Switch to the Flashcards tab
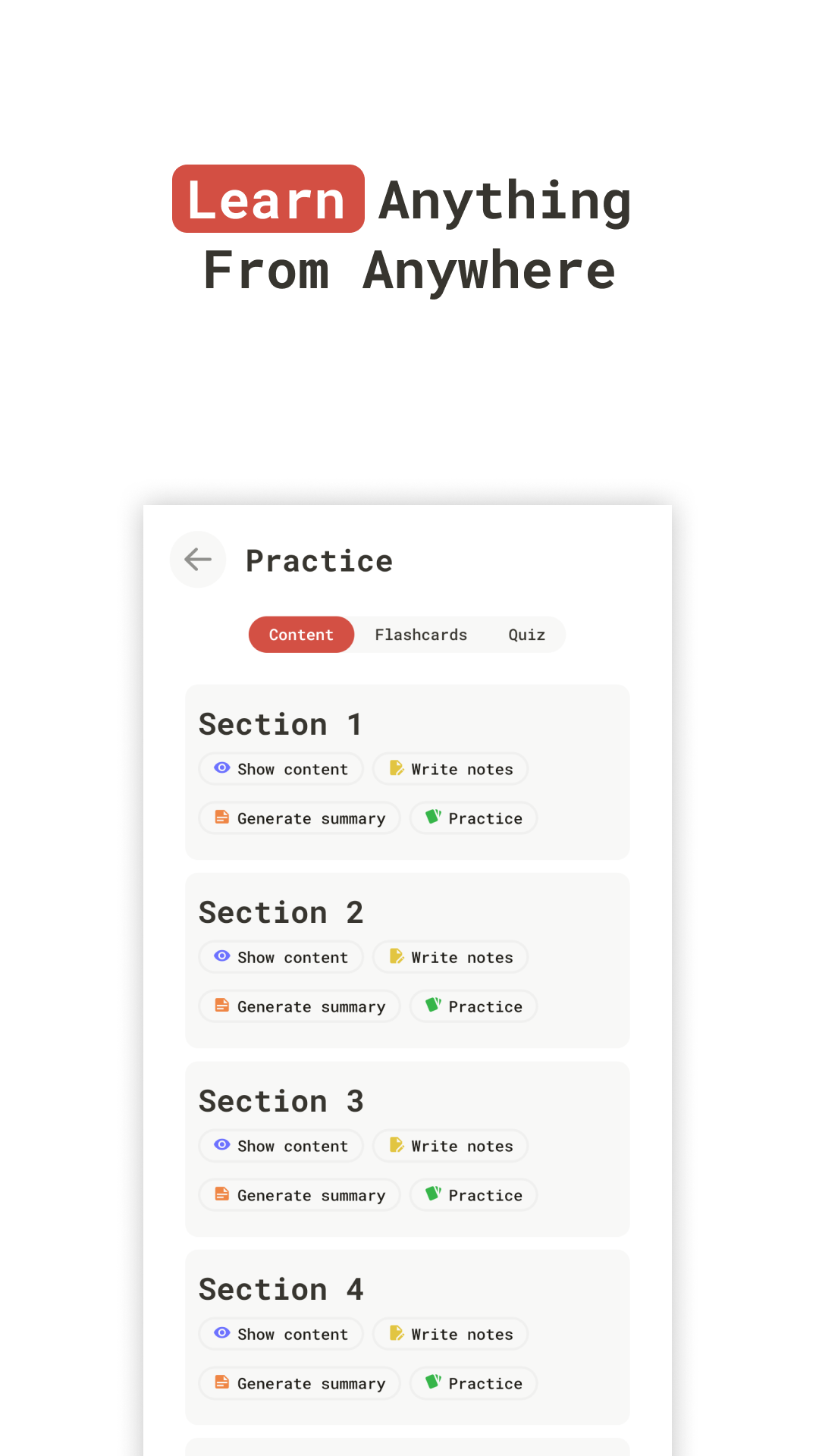819x1456 pixels. [421, 635]
